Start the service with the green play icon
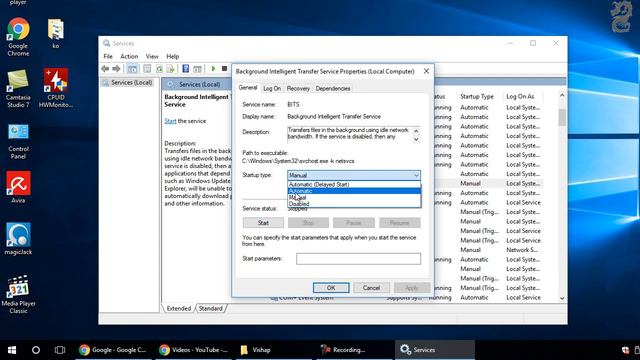Viewport: 640px width, 360px height. click(x=213, y=69)
